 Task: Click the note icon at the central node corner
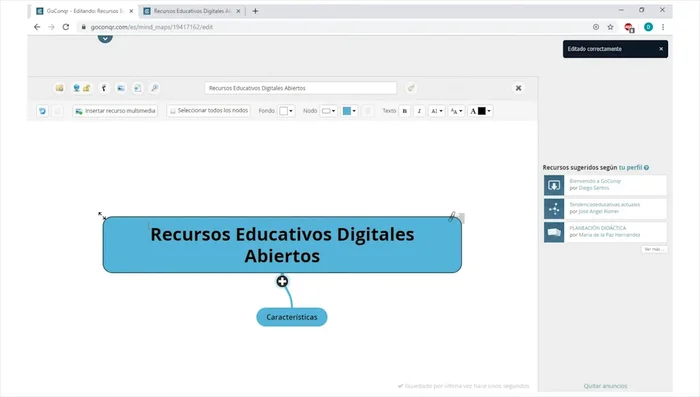coord(461,218)
